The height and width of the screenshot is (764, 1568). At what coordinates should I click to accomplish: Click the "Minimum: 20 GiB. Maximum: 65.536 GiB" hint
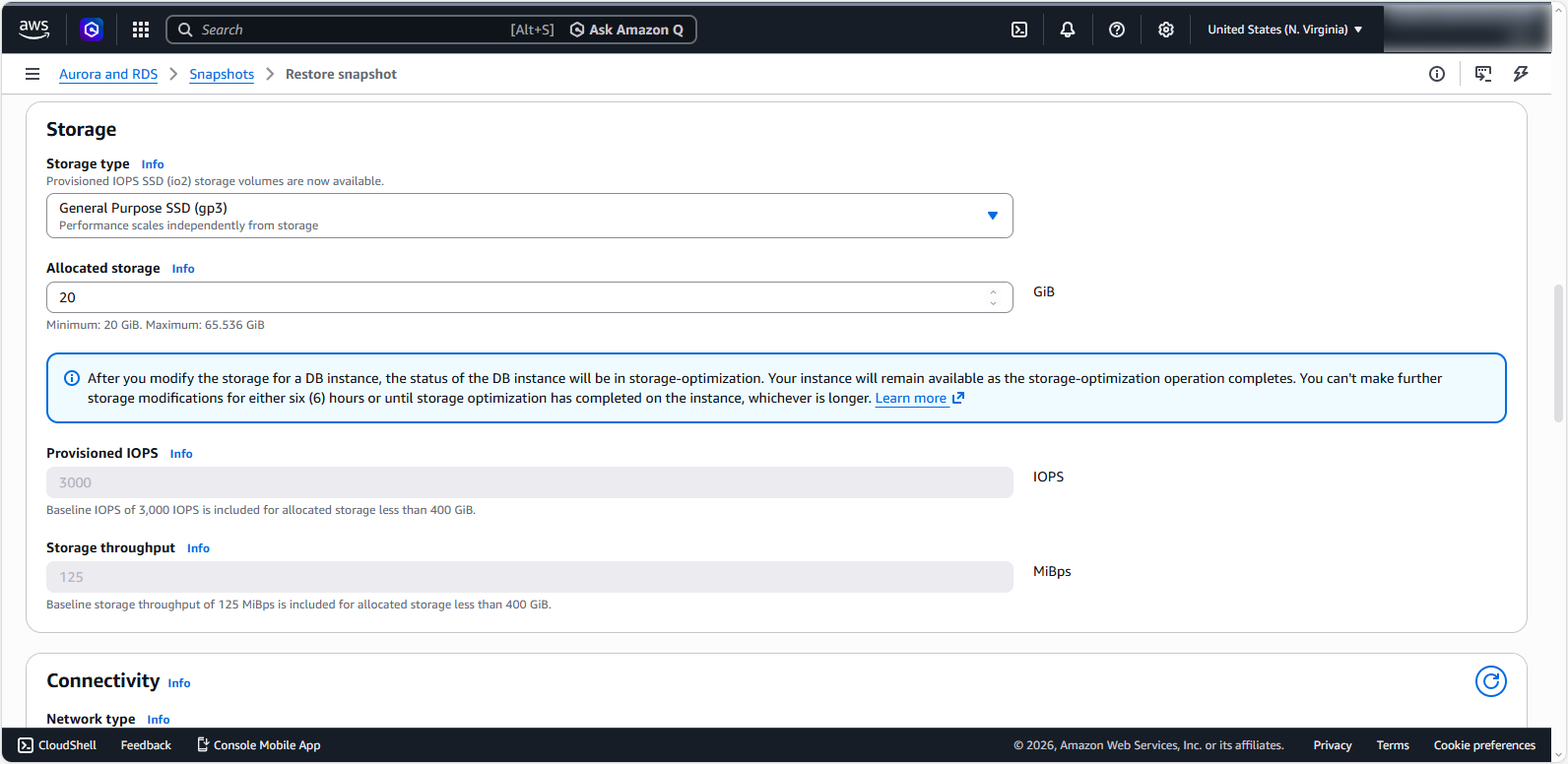pos(156,325)
